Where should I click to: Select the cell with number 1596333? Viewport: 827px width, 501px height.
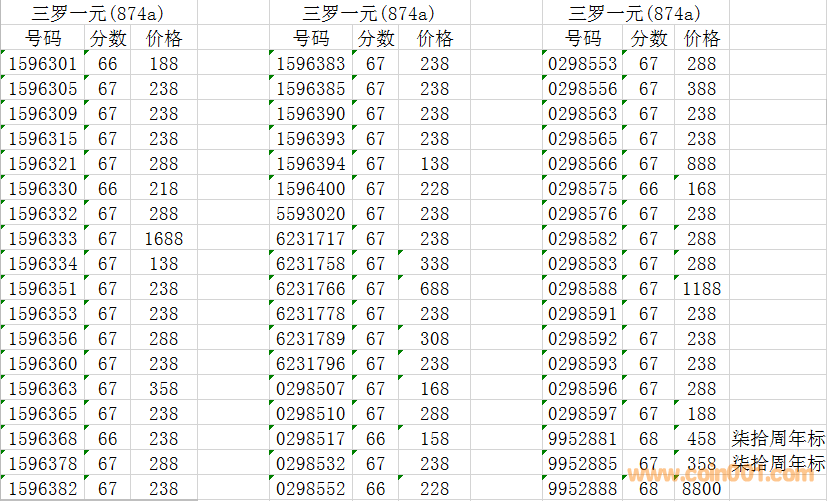pyautogui.click(x=42, y=239)
